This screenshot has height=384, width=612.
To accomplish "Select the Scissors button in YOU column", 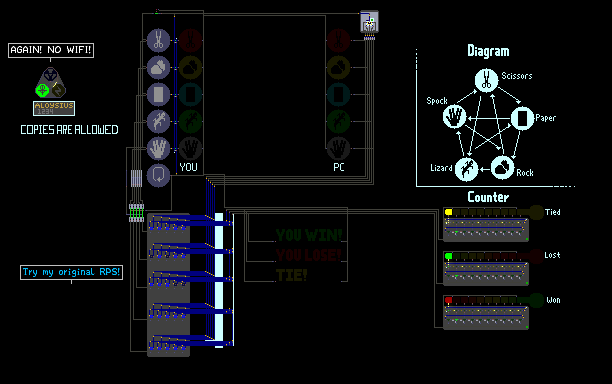I will coord(158,40).
